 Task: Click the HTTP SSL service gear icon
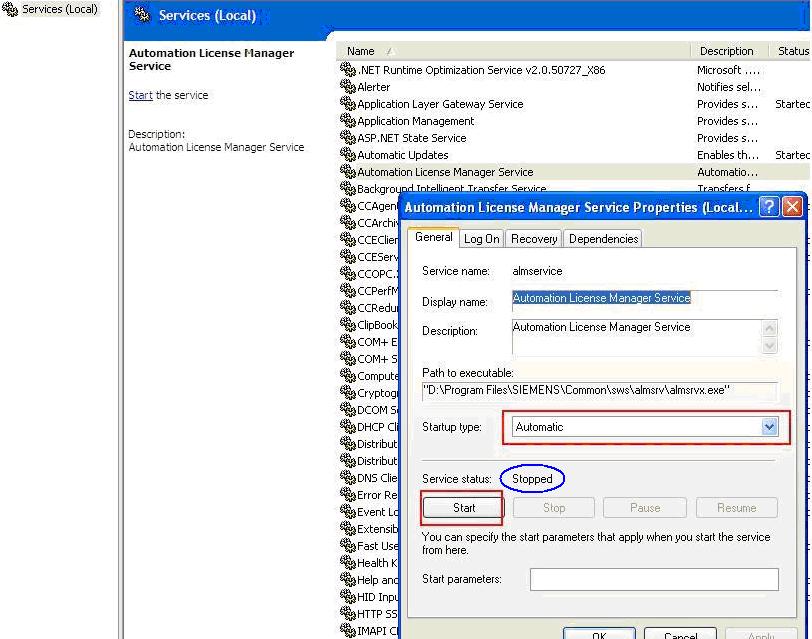point(347,614)
